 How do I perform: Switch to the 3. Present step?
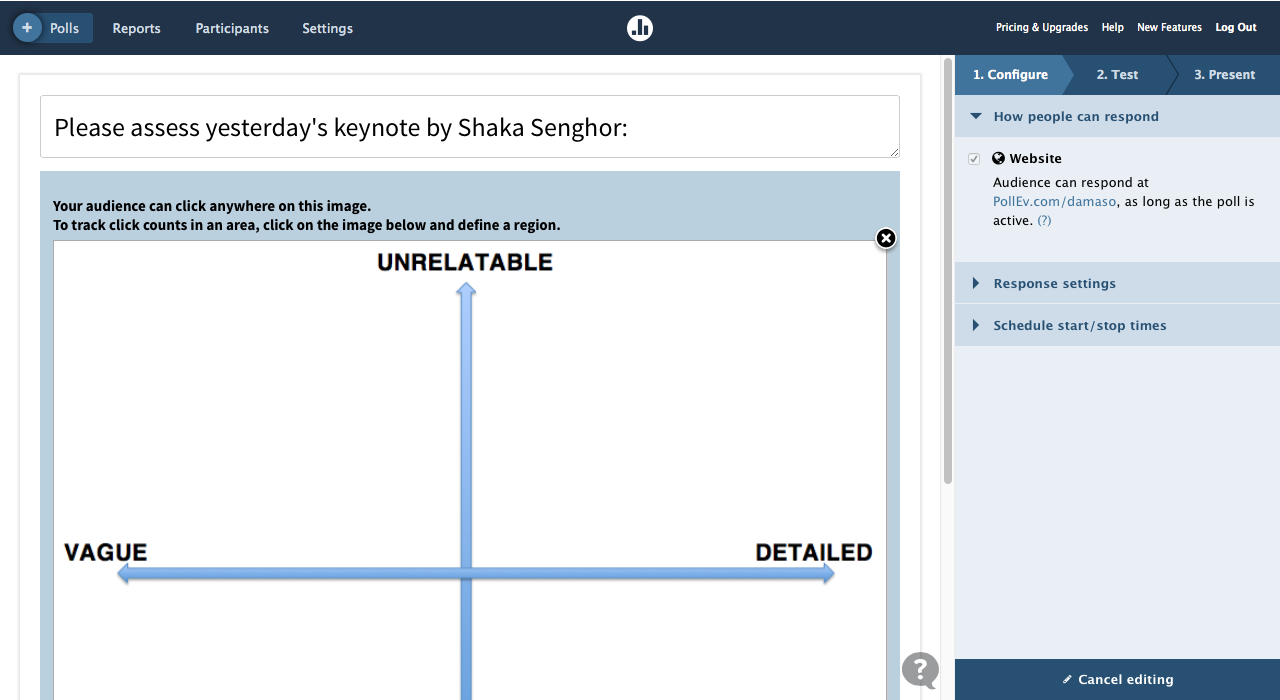pyautogui.click(x=1224, y=75)
